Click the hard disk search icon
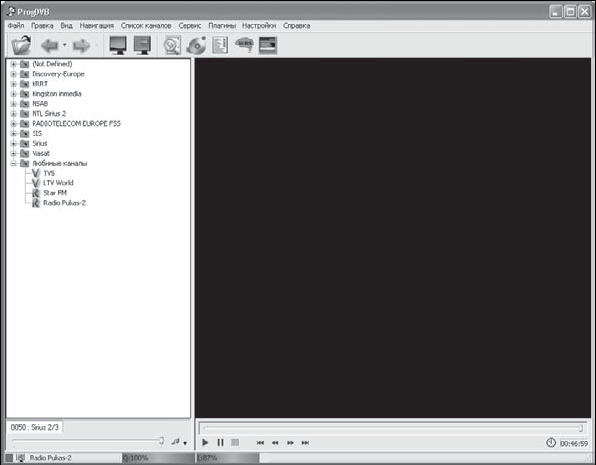Image resolution: width=596 pixels, height=465 pixels. pos(172,46)
